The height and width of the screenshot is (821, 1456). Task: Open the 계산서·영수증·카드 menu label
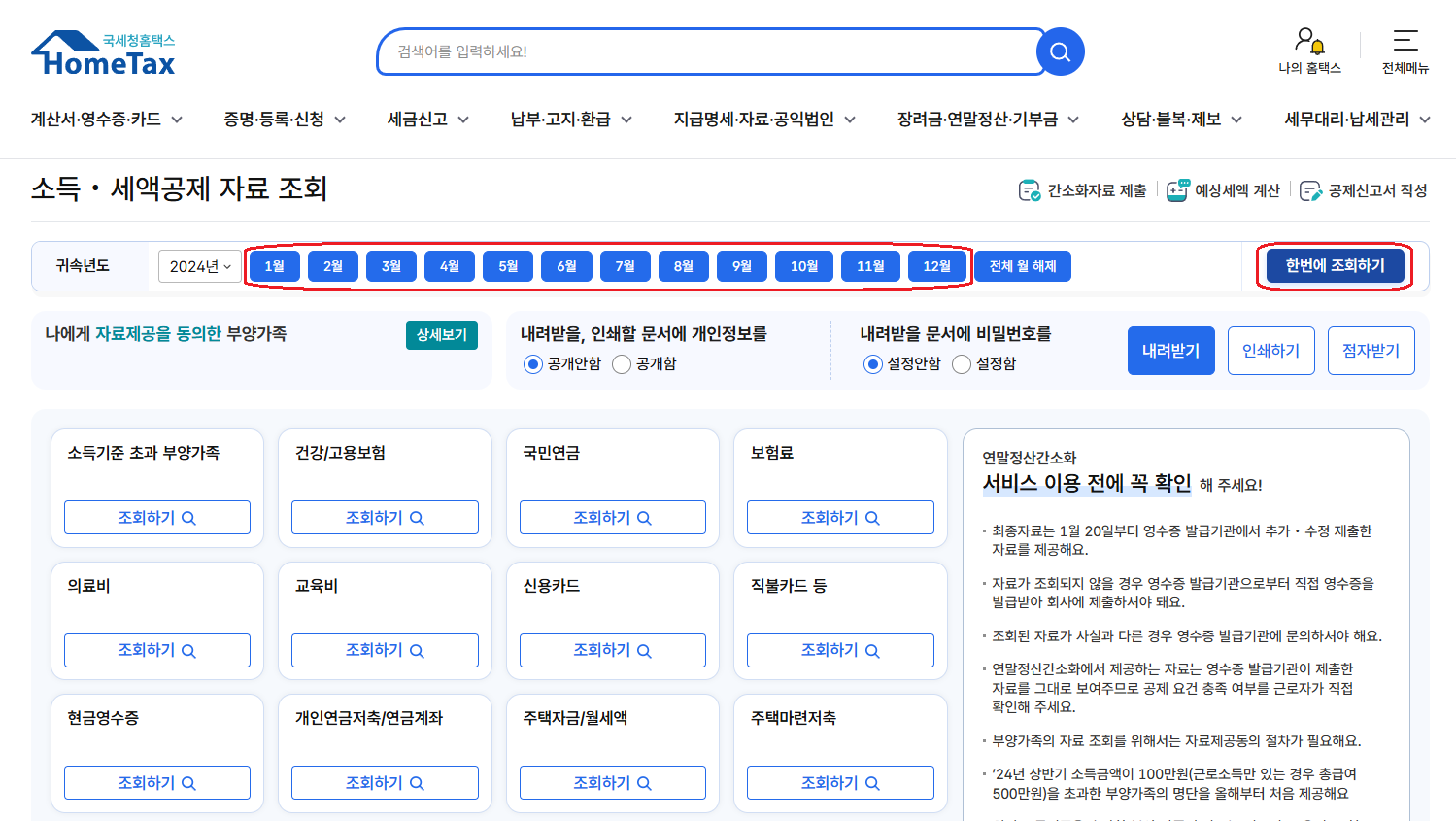pos(96,119)
